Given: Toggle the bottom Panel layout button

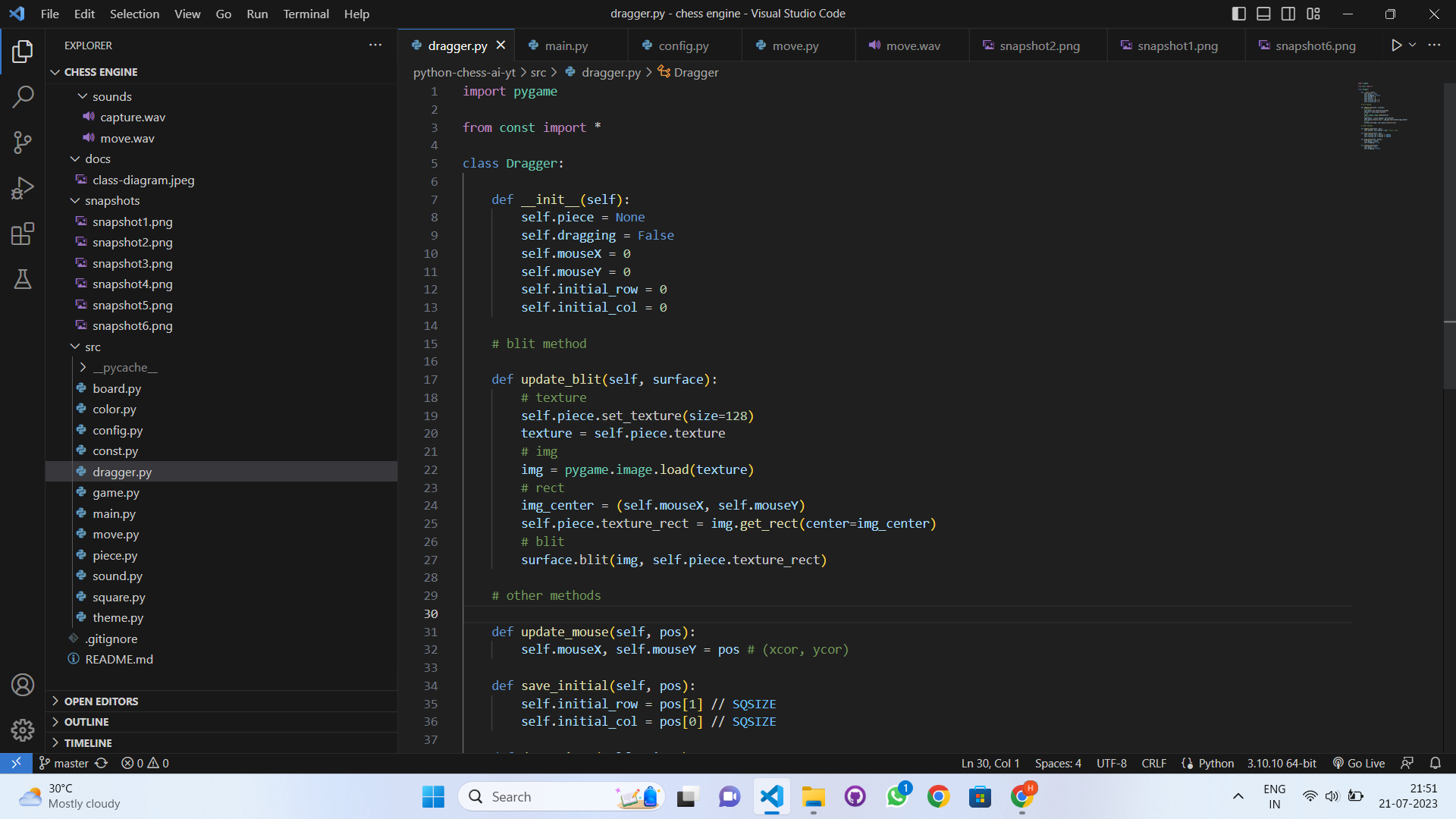Looking at the screenshot, I should pos(1263,14).
